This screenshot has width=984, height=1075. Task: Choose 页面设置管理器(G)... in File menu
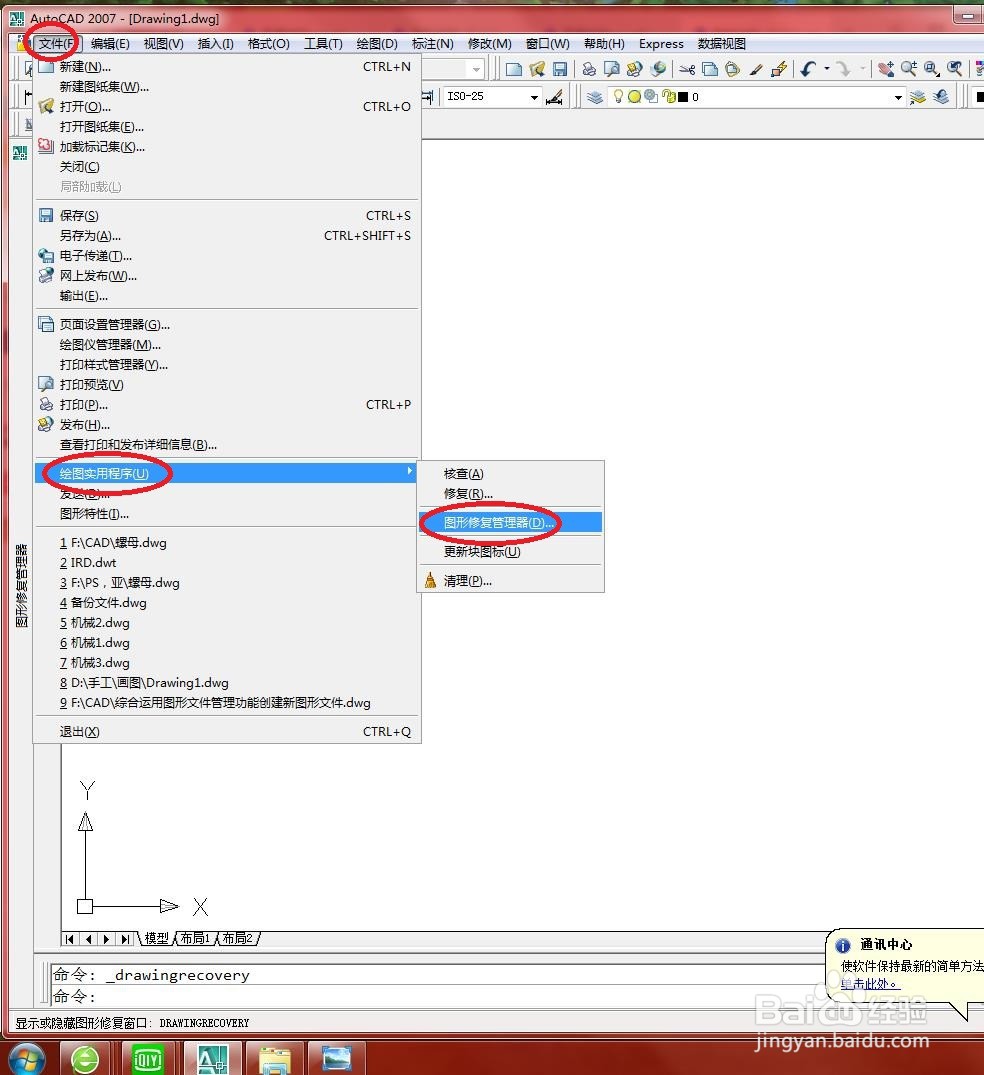click(225, 324)
